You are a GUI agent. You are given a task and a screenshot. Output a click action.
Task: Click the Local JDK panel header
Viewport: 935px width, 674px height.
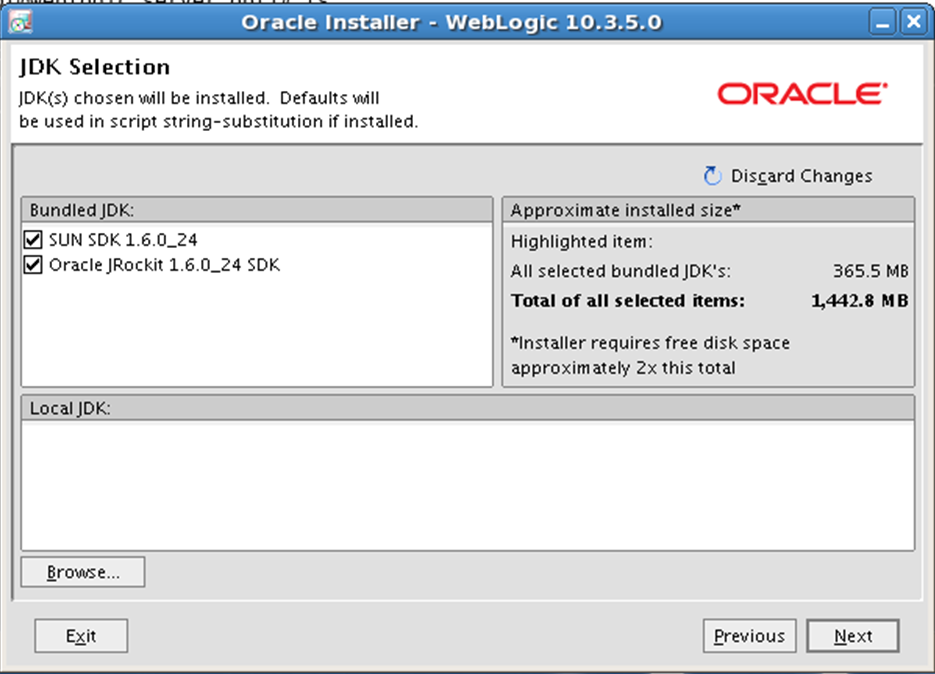468,408
